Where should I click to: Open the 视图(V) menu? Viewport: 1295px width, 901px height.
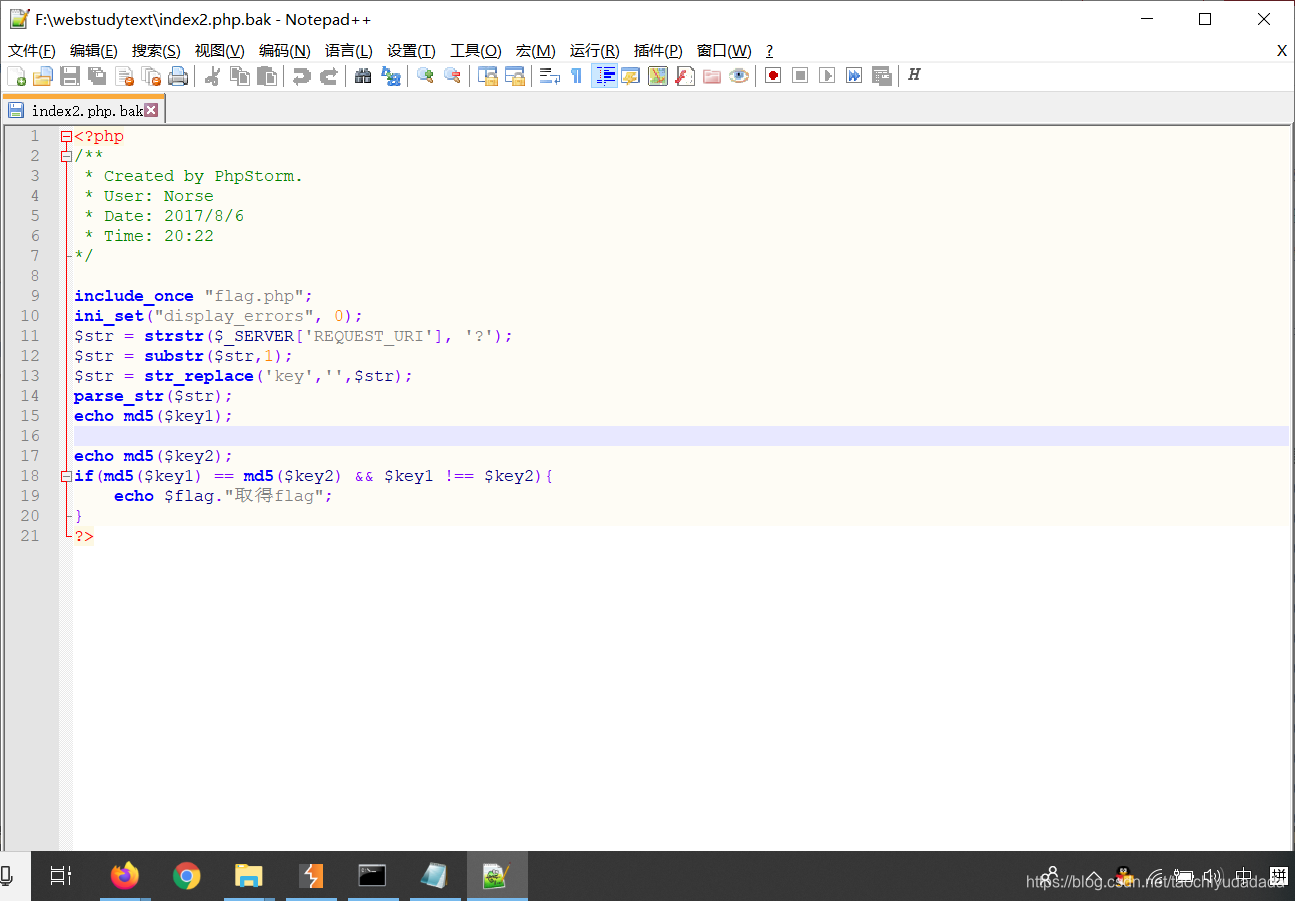coord(220,51)
